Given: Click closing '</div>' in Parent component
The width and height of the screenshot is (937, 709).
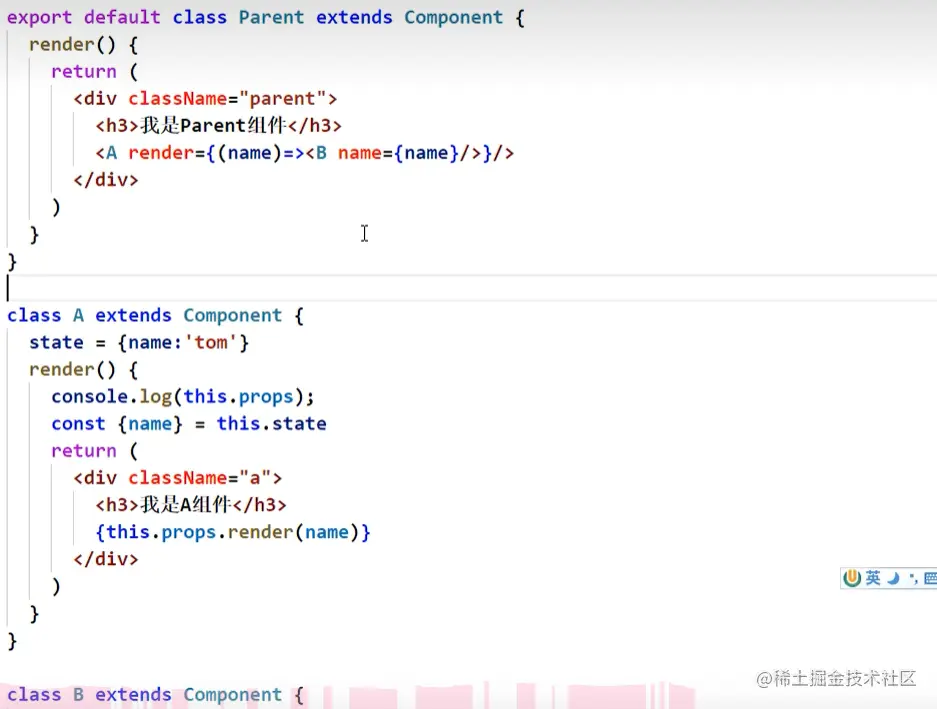Looking at the screenshot, I should pyautogui.click(x=106, y=180).
